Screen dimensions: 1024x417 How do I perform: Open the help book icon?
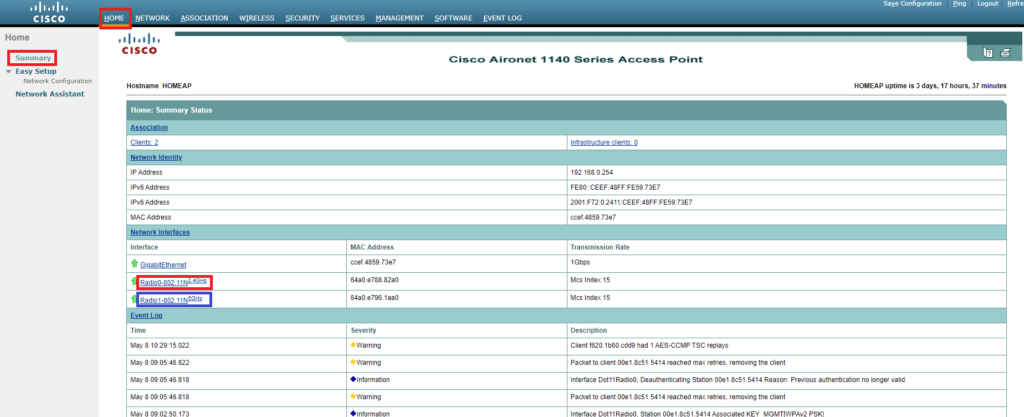[988, 53]
